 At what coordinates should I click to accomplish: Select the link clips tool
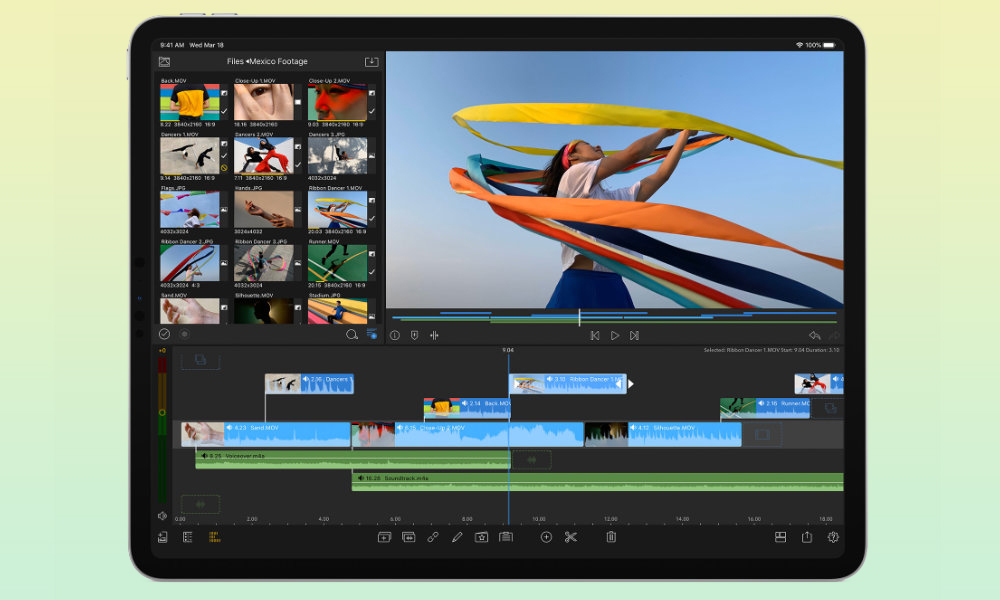pos(433,537)
